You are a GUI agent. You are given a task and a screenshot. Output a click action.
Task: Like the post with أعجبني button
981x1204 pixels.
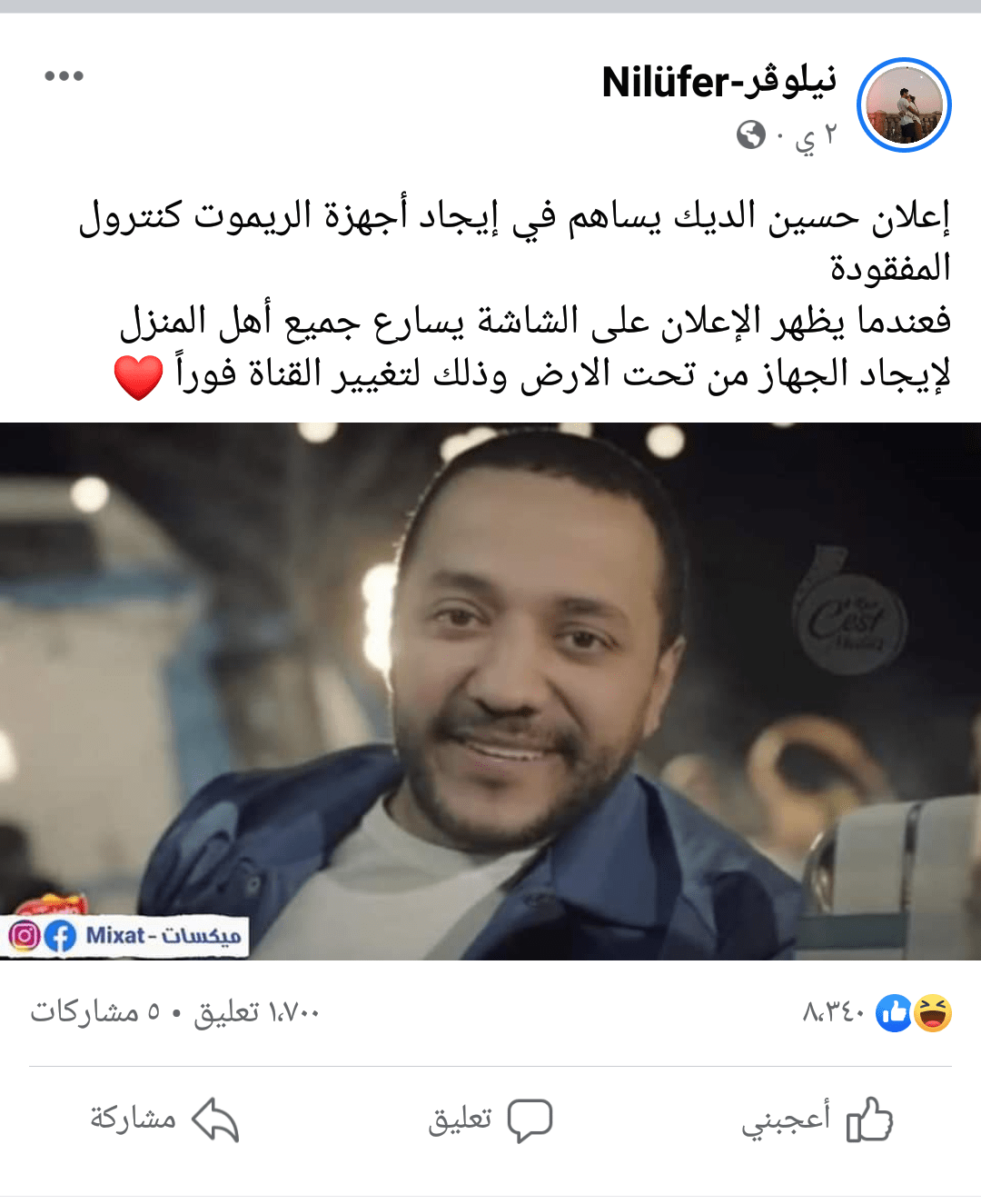817,1119
